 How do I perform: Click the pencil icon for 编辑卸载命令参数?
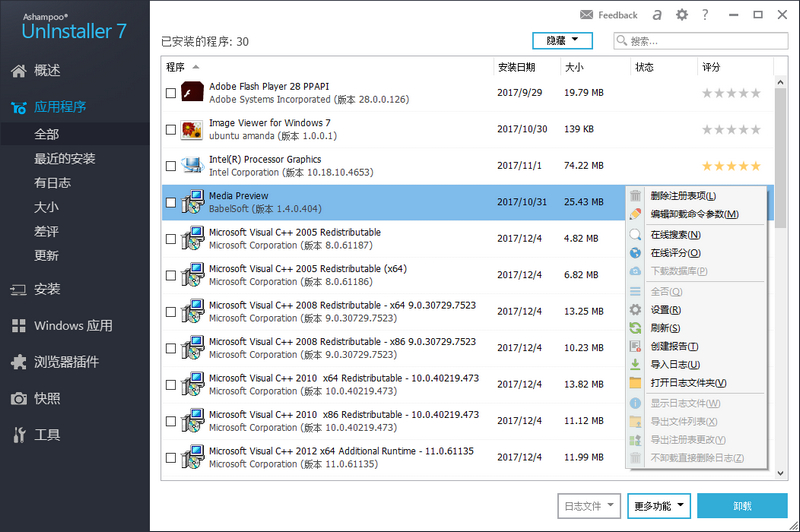click(635, 214)
